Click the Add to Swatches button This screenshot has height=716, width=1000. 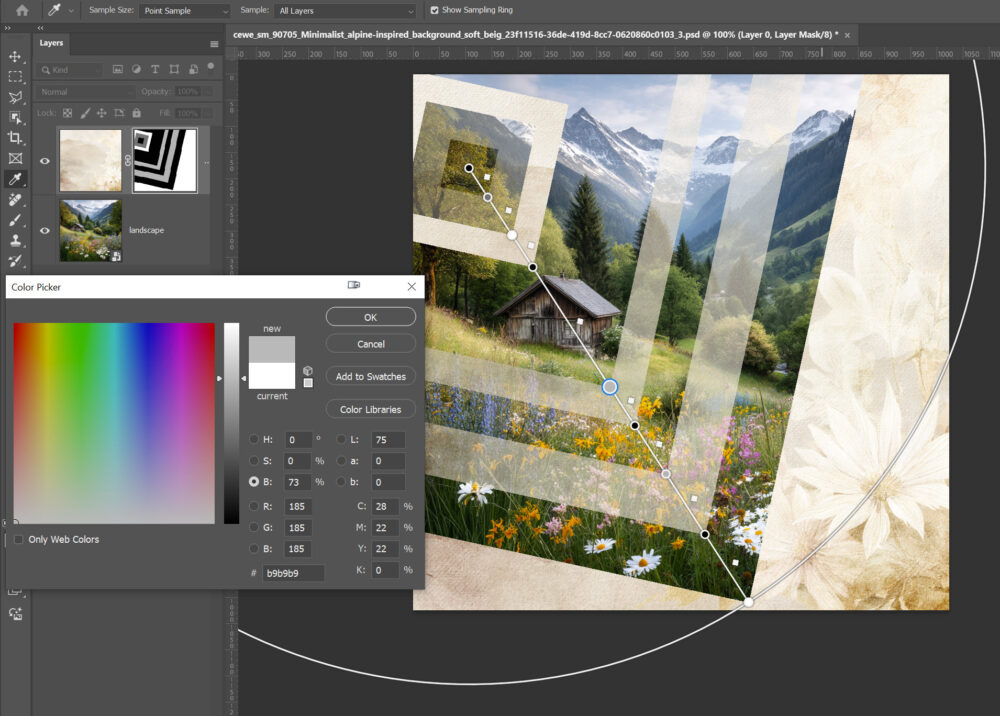tap(370, 376)
